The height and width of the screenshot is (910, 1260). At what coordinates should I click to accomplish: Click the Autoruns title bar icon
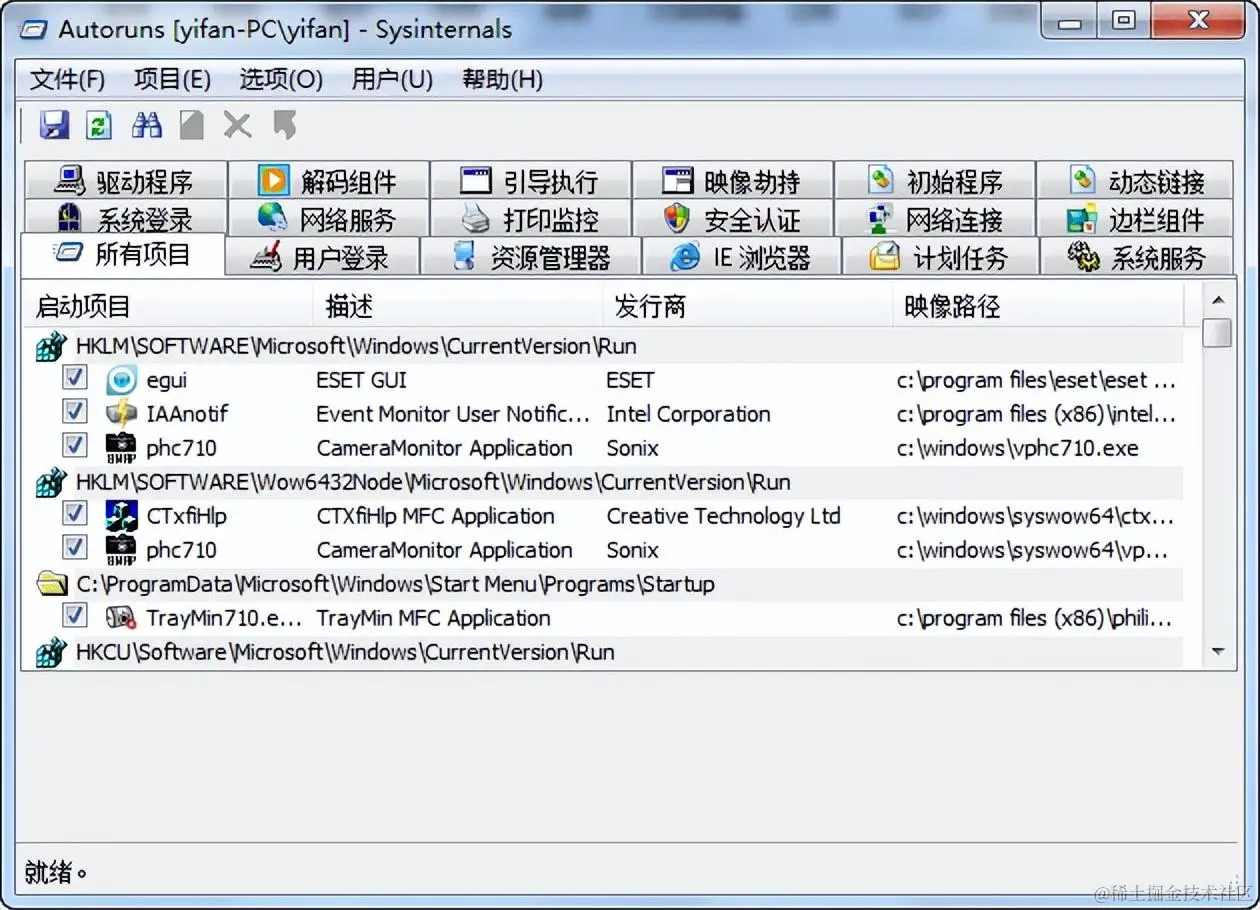click(34, 29)
